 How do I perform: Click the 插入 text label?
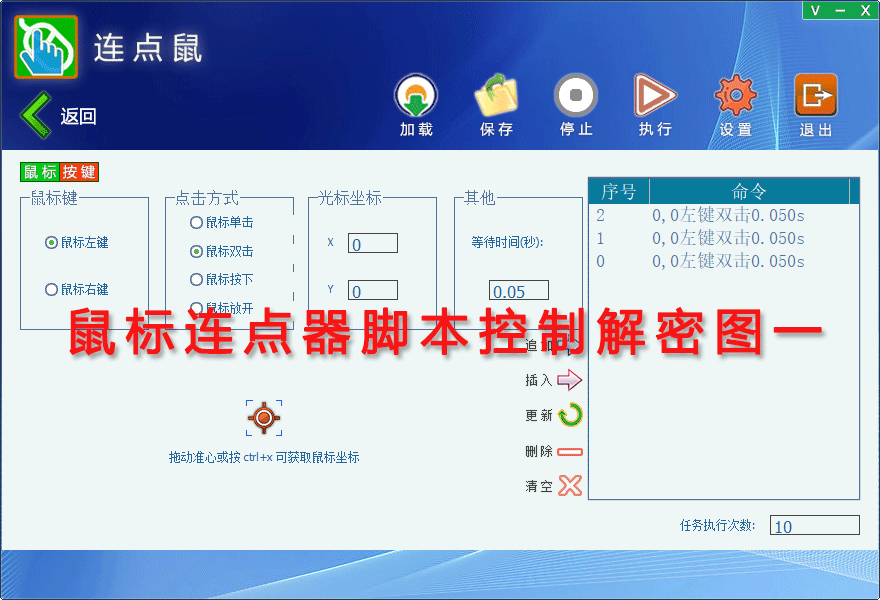pos(539,381)
